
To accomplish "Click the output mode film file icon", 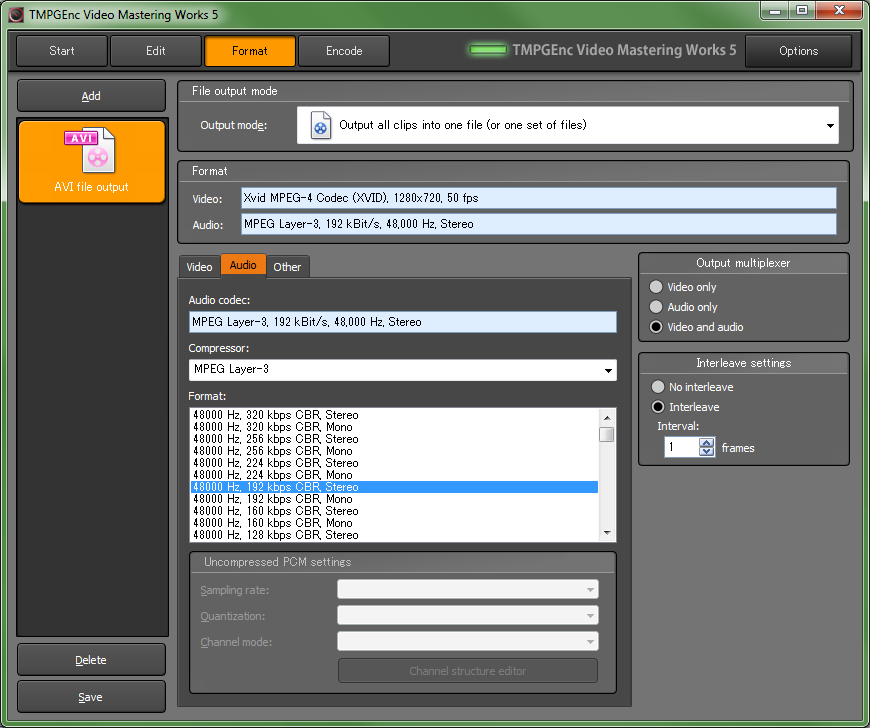I will point(321,125).
